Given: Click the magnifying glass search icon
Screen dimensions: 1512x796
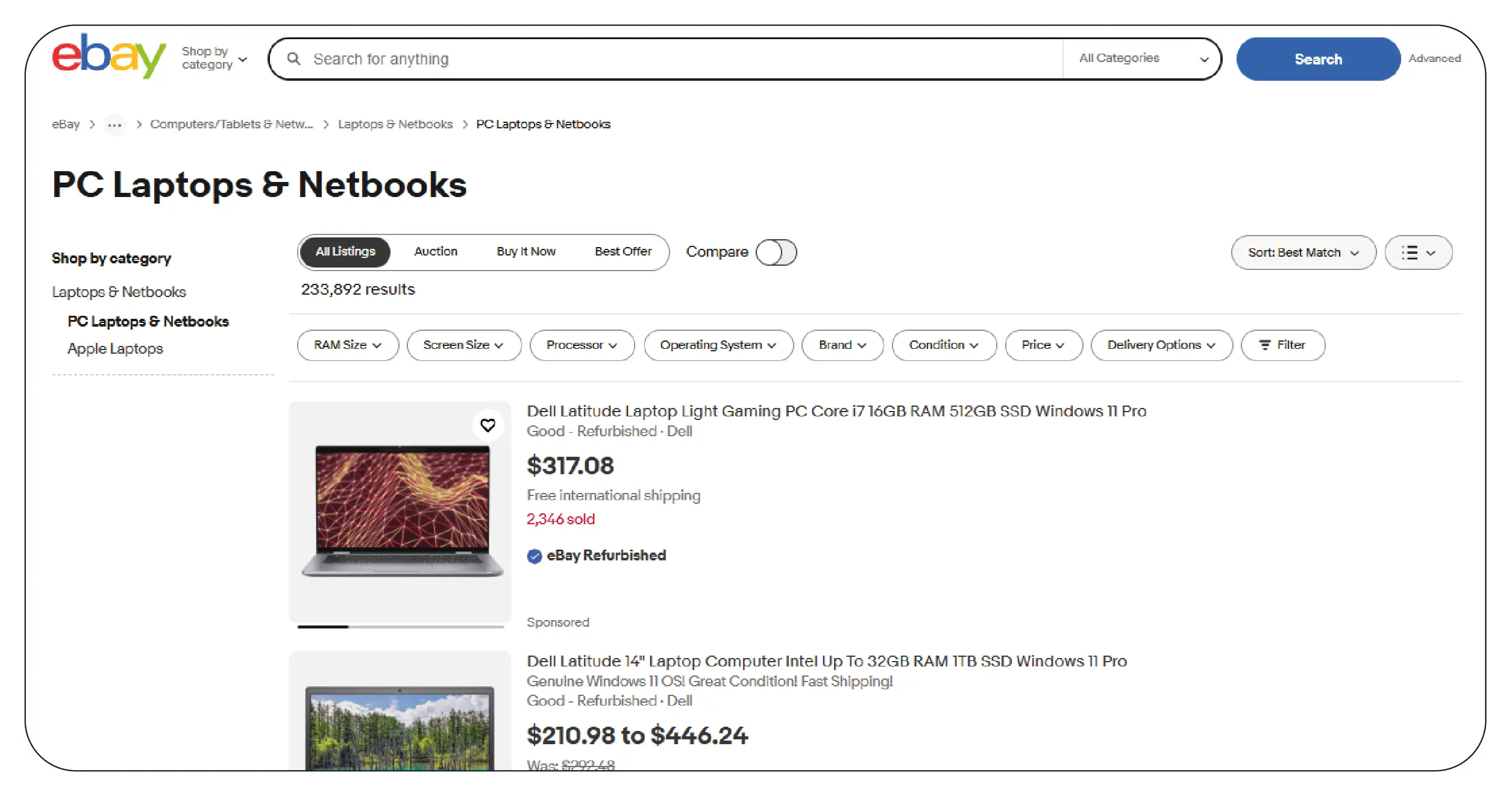Looking at the screenshot, I should pyautogui.click(x=293, y=59).
